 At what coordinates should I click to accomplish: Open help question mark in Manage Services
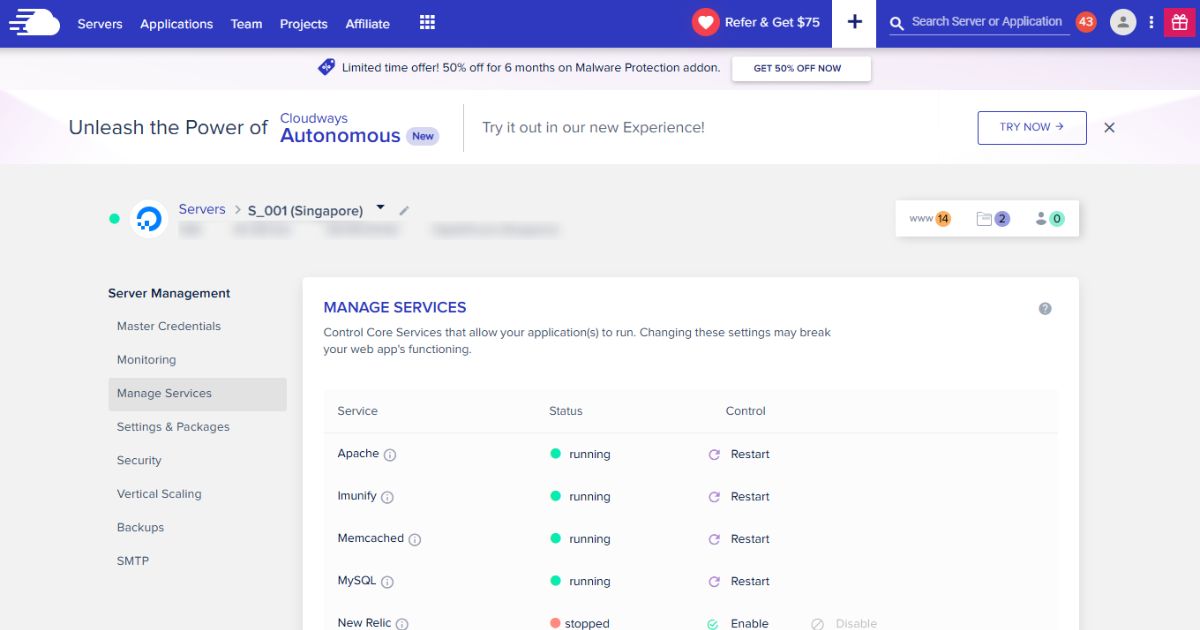[1045, 309]
